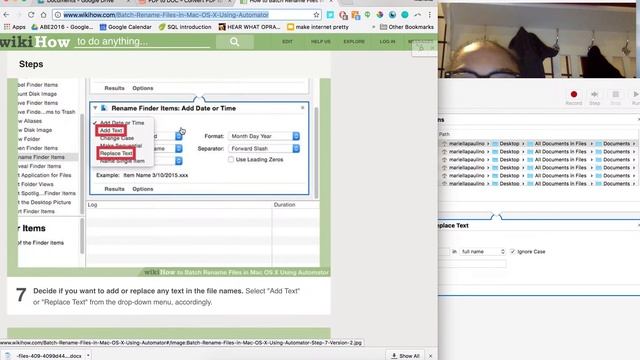Viewport: 640px width, 360px height.
Task: Open the 'full name' dropdown in Automator
Action: click(483, 251)
